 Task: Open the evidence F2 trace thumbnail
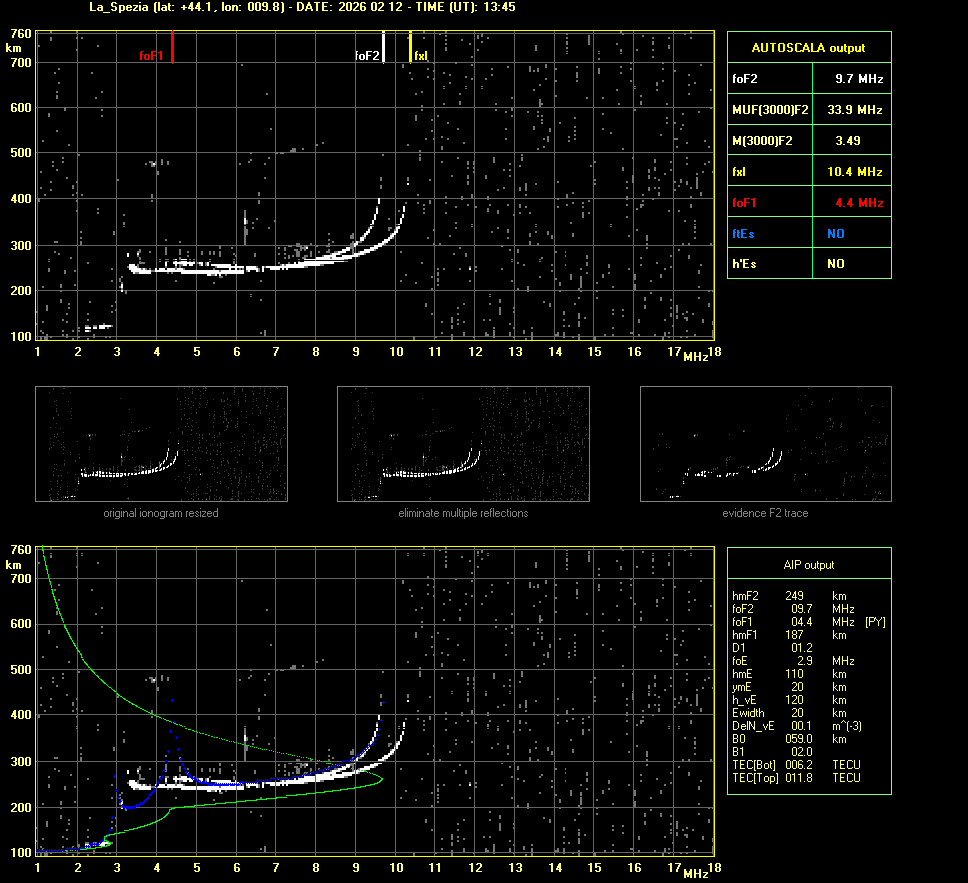765,443
